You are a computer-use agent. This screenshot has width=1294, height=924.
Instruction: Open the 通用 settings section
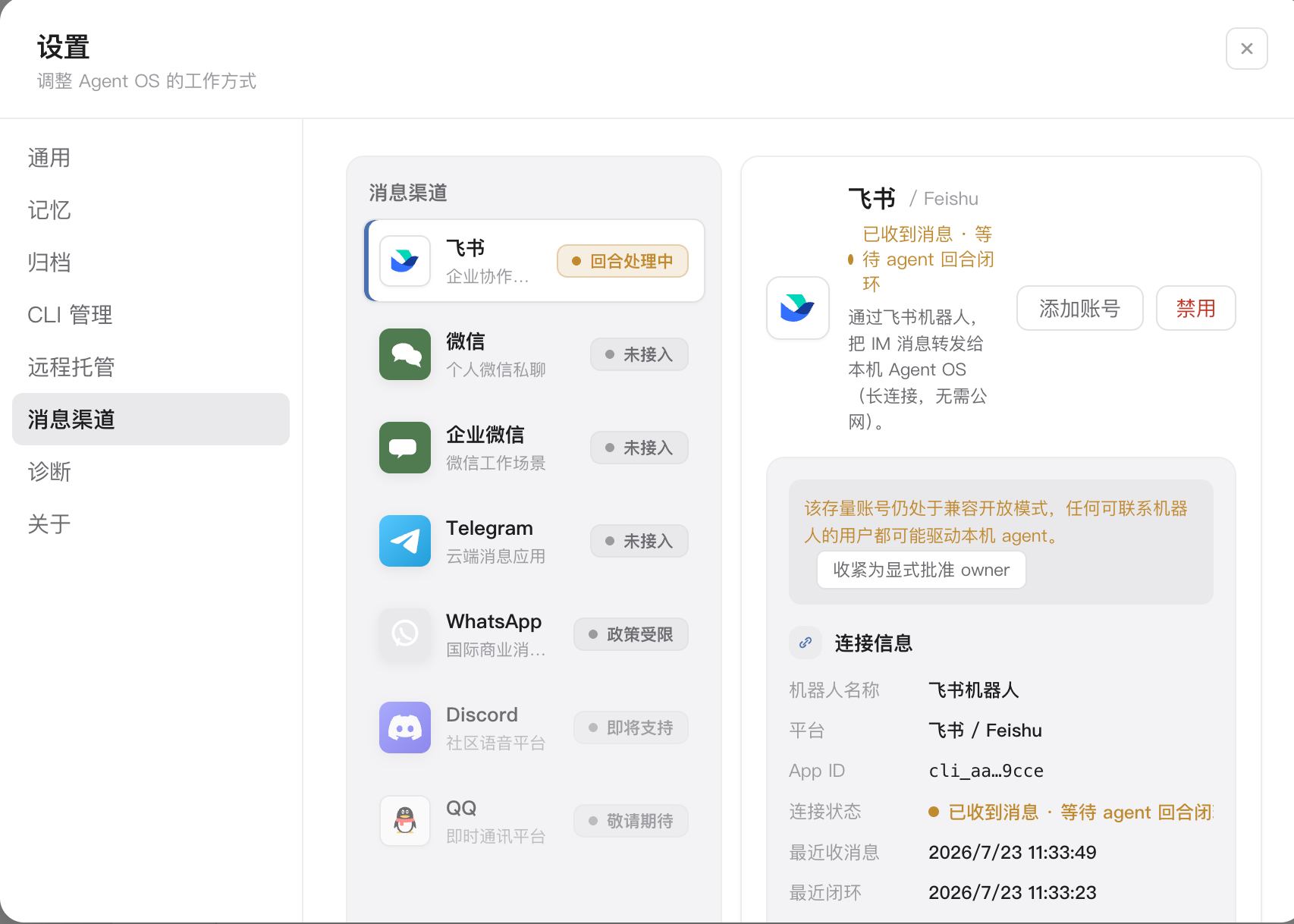151,158
